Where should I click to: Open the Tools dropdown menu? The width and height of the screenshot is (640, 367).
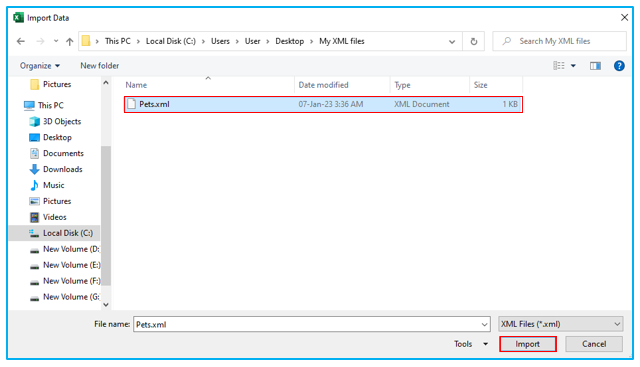tap(471, 344)
